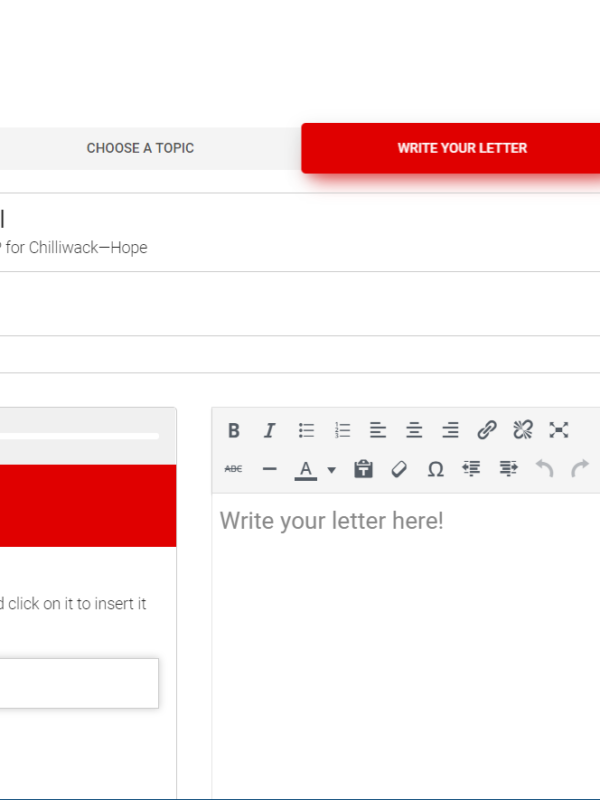Toggle italic text formatting
Screen dimensions: 600x800
[269, 430]
